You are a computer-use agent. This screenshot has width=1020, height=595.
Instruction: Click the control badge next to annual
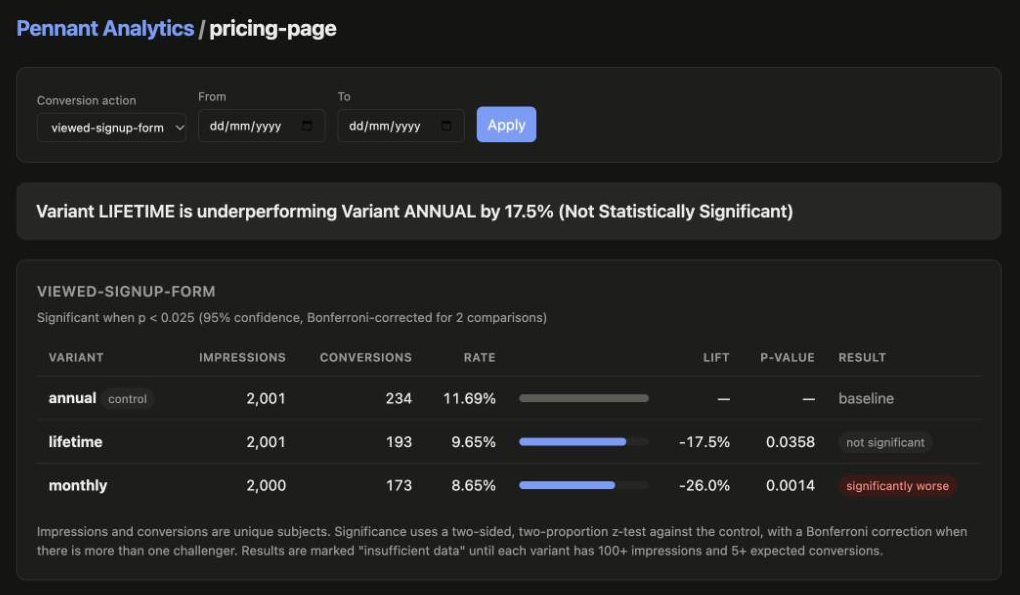128,399
